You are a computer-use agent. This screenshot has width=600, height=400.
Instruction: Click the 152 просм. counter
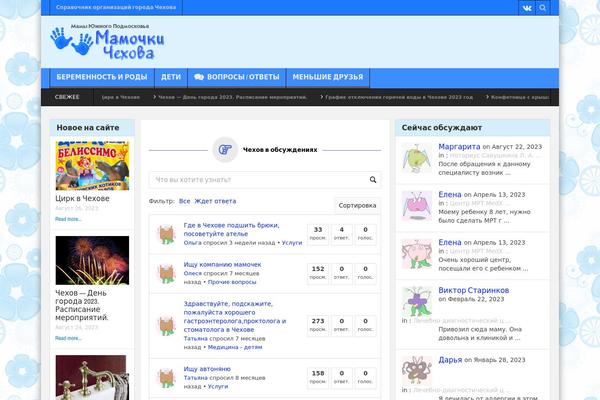(318, 273)
